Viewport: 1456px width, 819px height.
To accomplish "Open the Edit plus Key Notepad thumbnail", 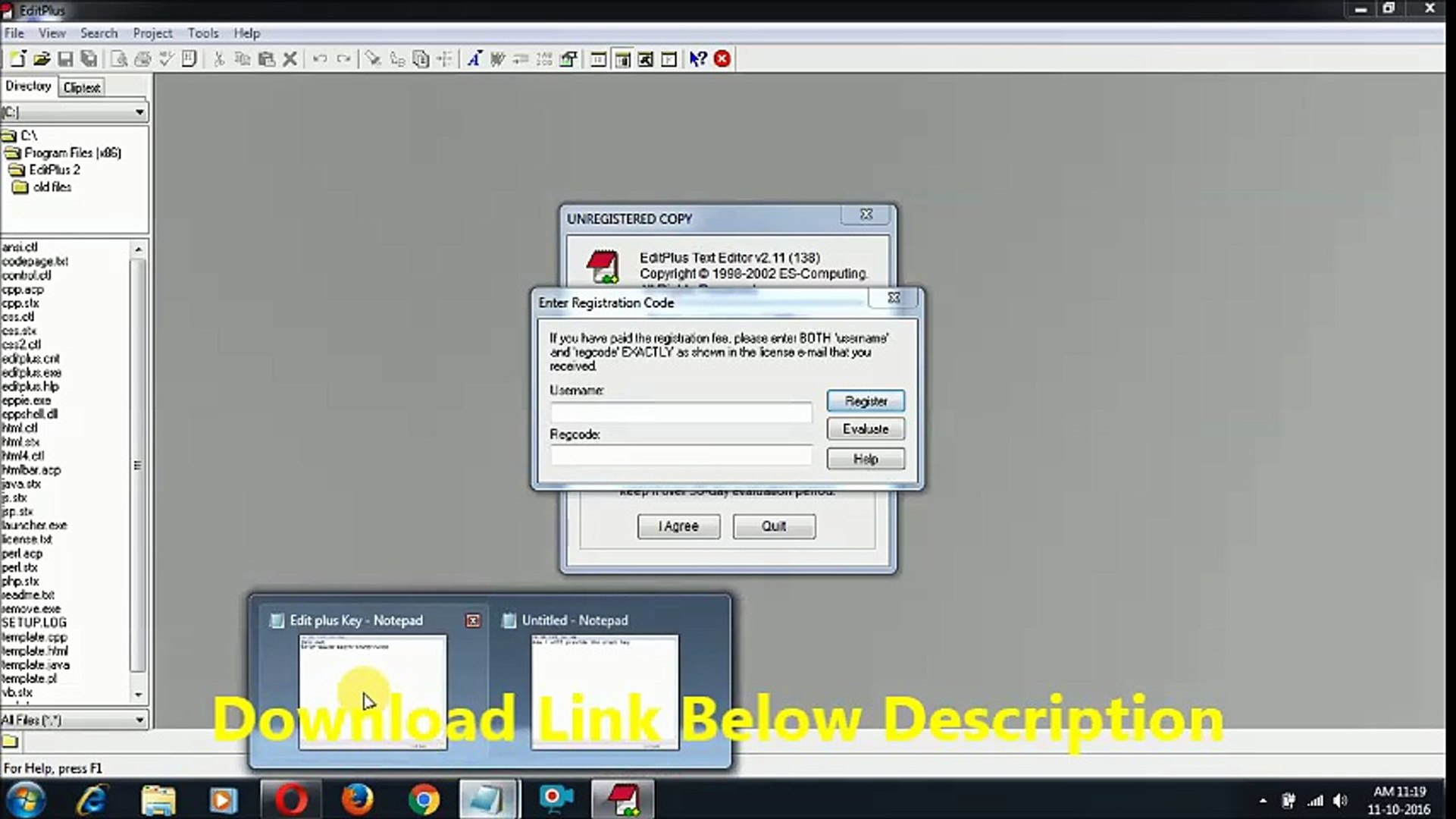I will (x=372, y=692).
